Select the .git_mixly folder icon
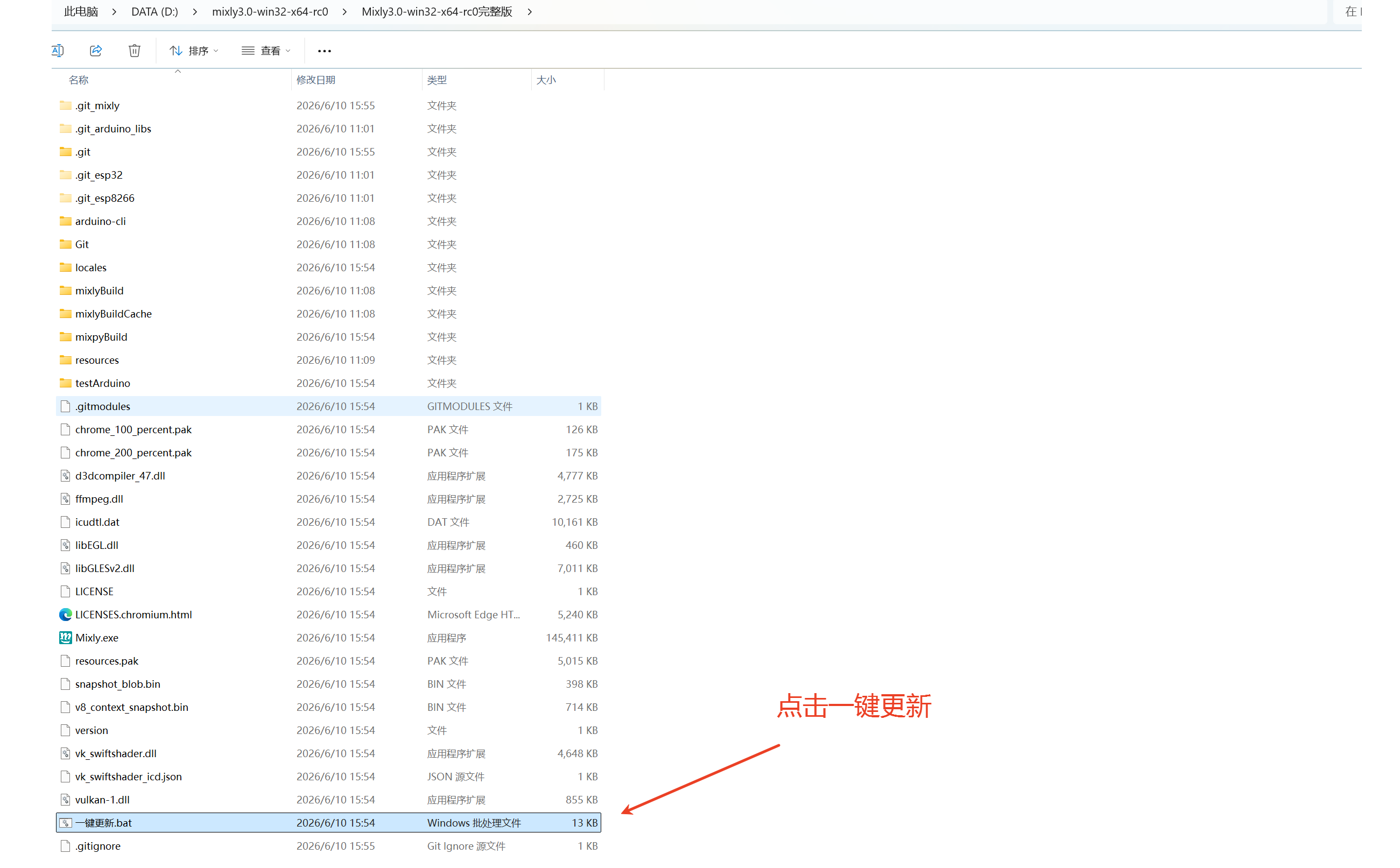This screenshot has height=868, width=1400. tap(66, 105)
